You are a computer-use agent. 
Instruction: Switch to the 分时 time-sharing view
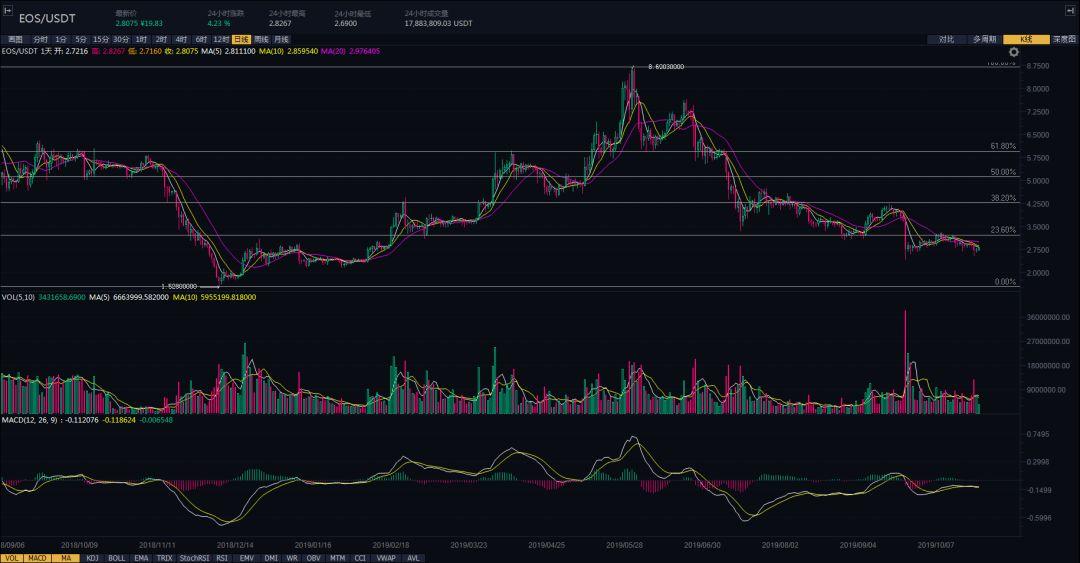41,39
